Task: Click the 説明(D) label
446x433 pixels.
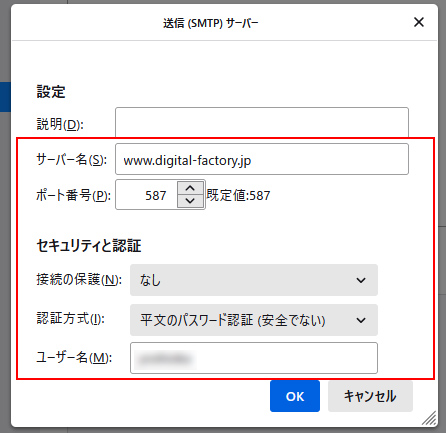Action: point(60,124)
